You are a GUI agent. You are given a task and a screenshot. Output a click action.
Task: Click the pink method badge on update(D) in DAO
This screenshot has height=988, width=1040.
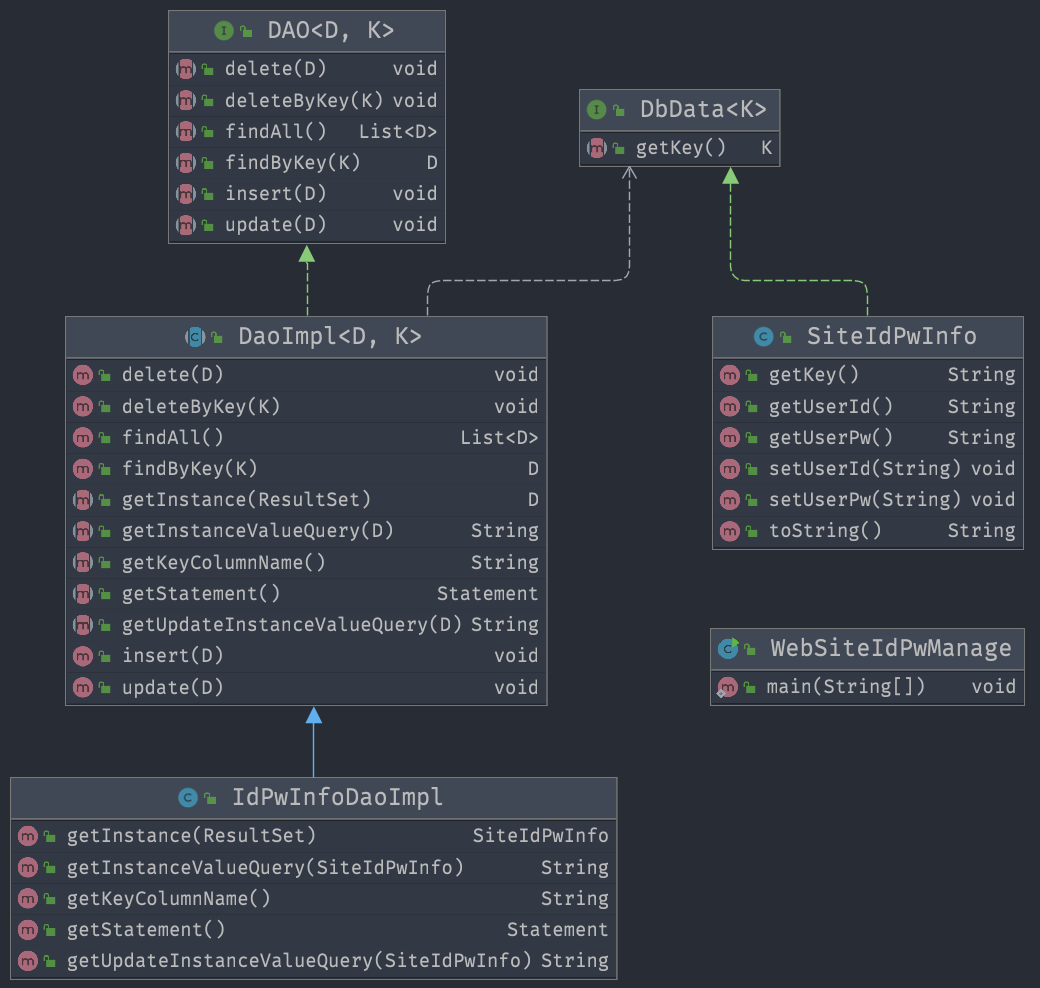click(x=186, y=225)
